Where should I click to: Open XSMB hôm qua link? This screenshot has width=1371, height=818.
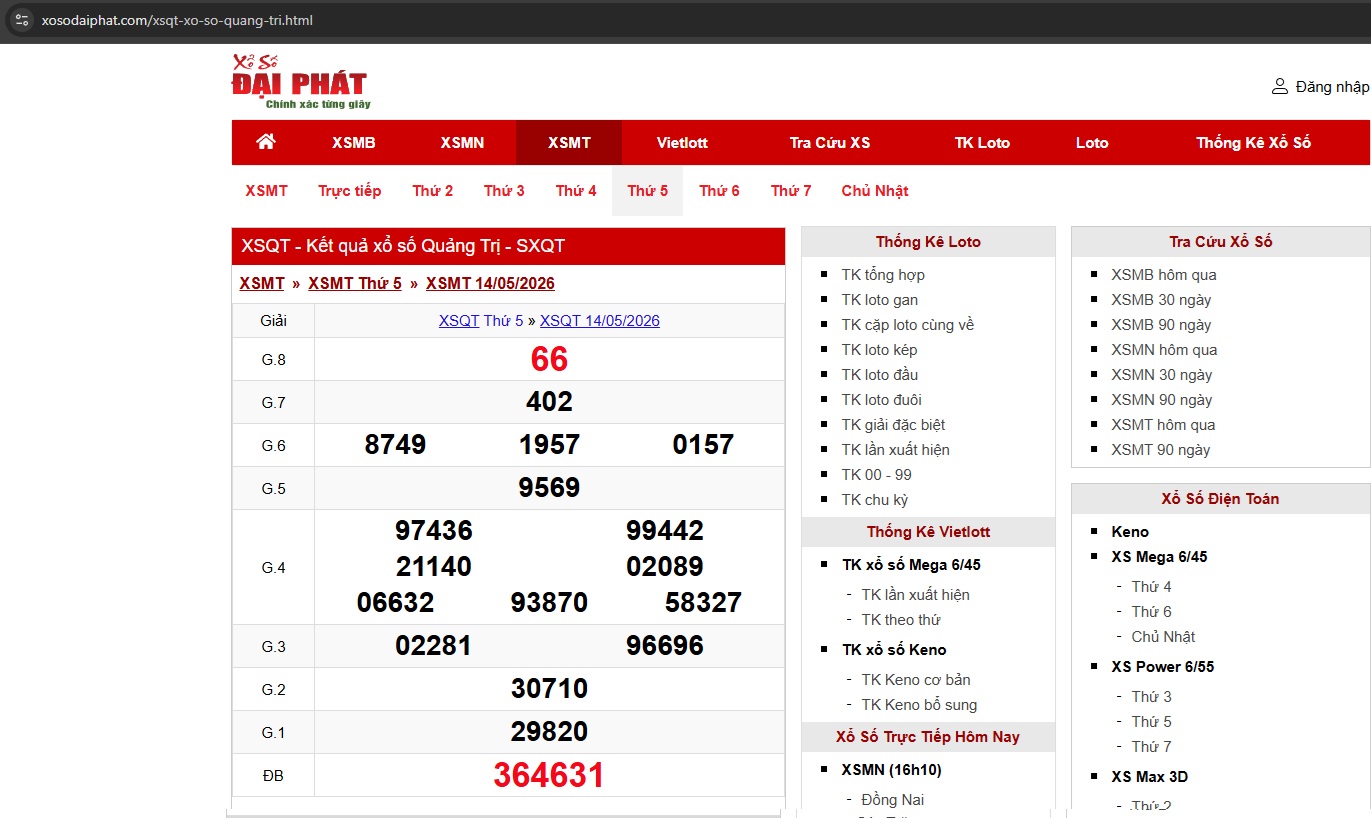[1164, 275]
